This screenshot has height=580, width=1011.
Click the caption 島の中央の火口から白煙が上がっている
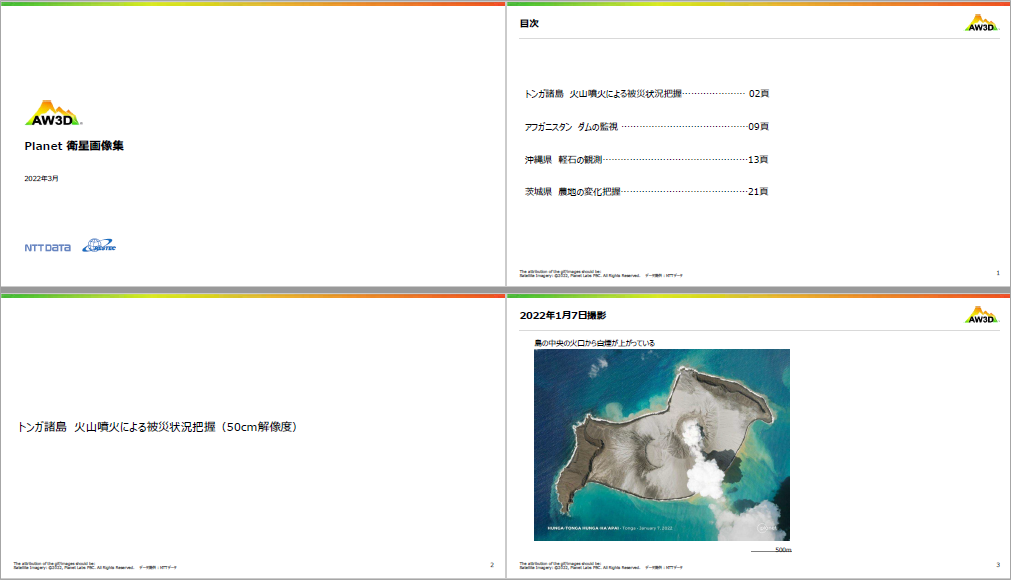pyautogui.click(x=594, y=343)
